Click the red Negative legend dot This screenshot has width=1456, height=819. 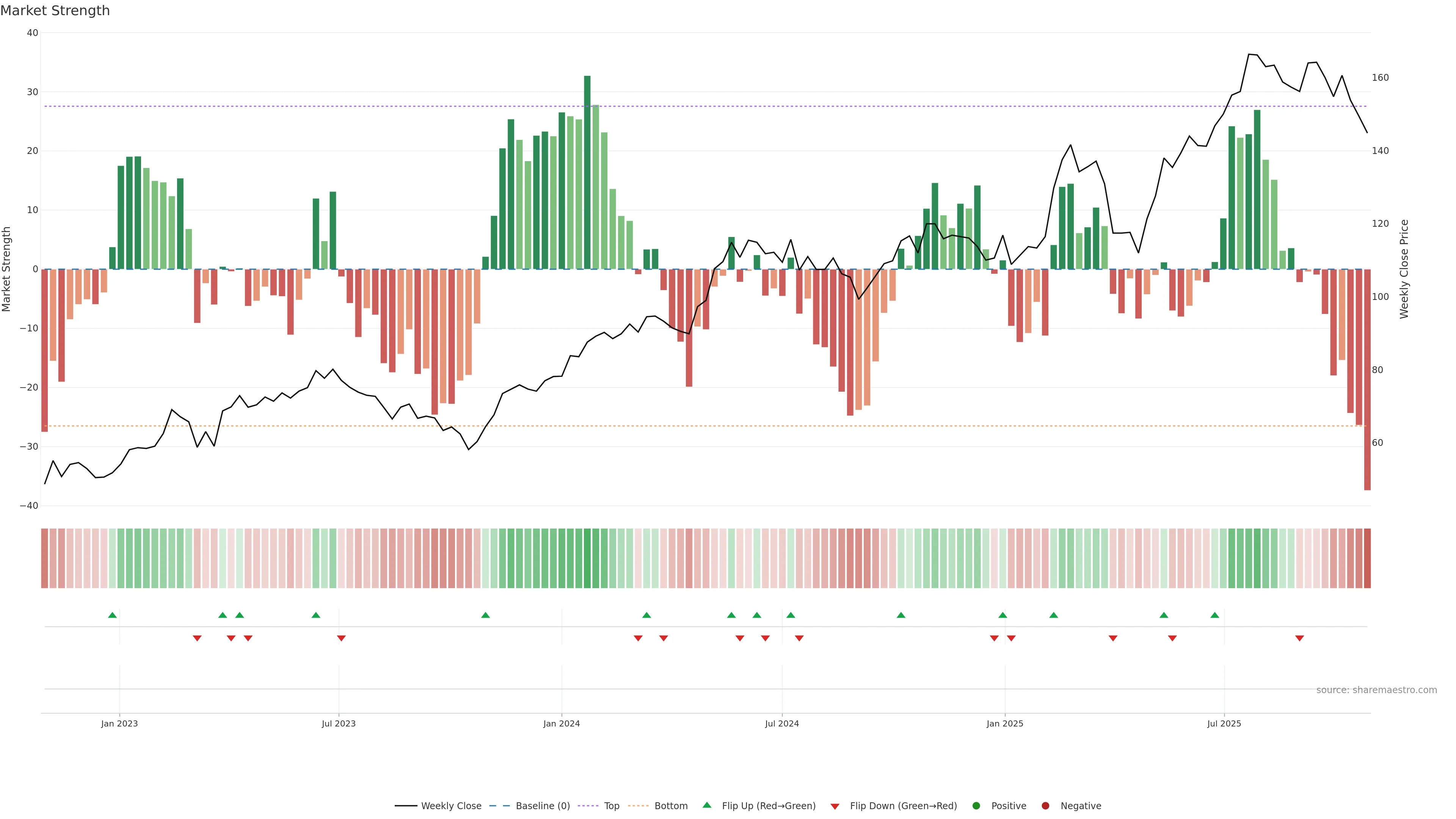[x=1045, y=806]
